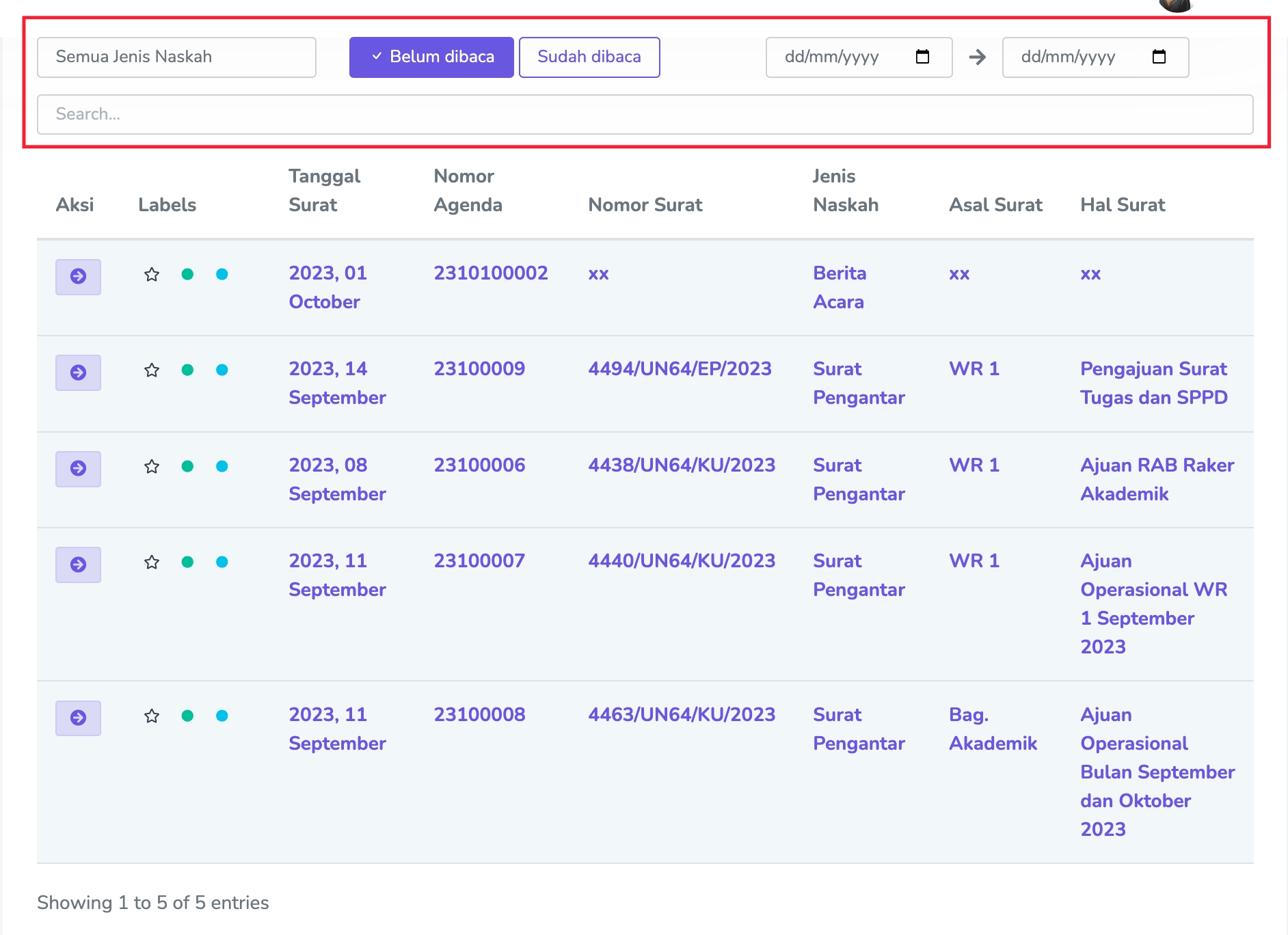The width and height of the screenshot is (1288, 935).
Task: Star the Pengajuan Surat Tugas dan SPPD row
Action: tap(152, 370)
